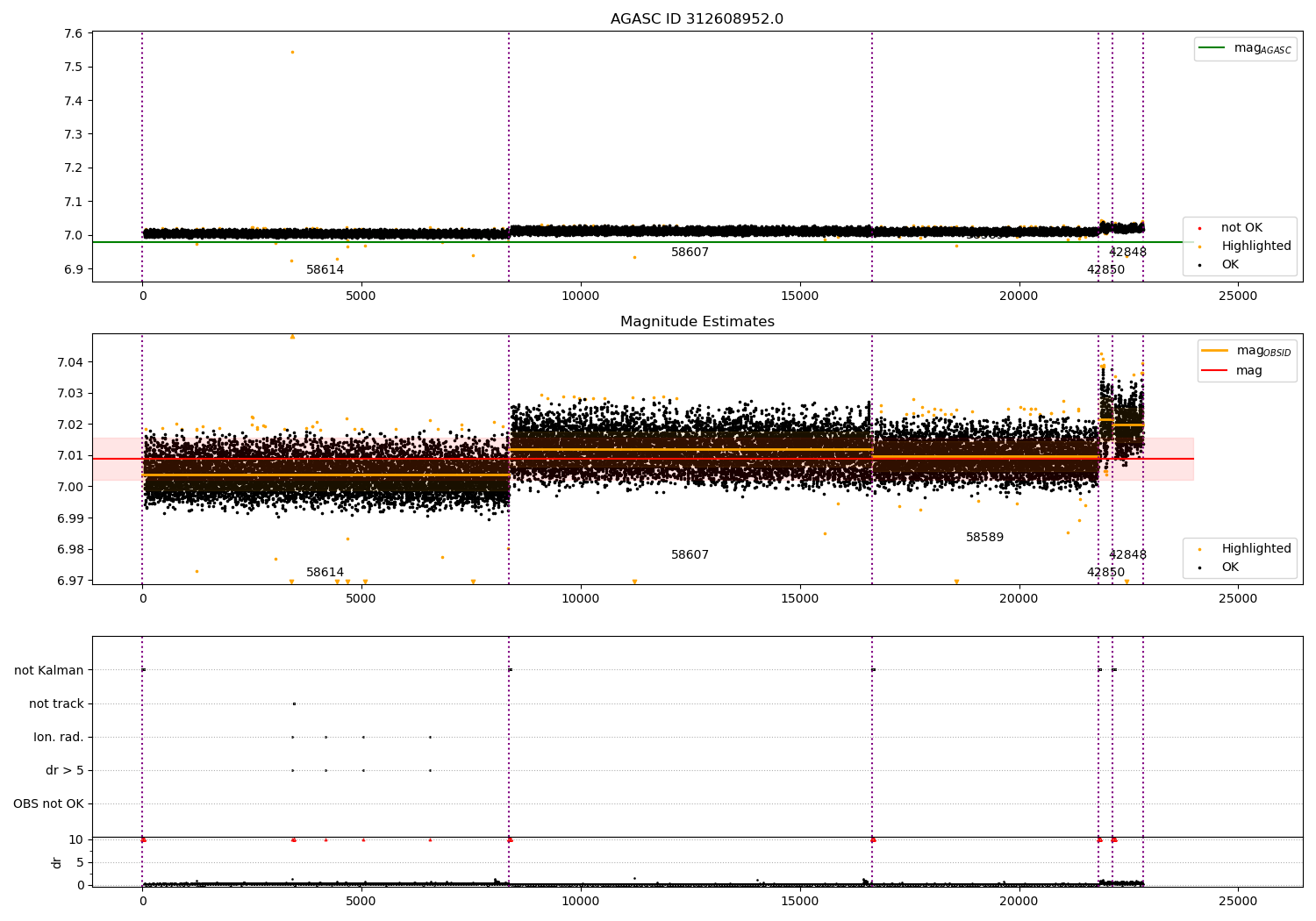Viewport: 1316px width, 921px height.
Task: Select obsid label 42850 in Magnitude Estimates plot
Action: tap(1105, 573)
